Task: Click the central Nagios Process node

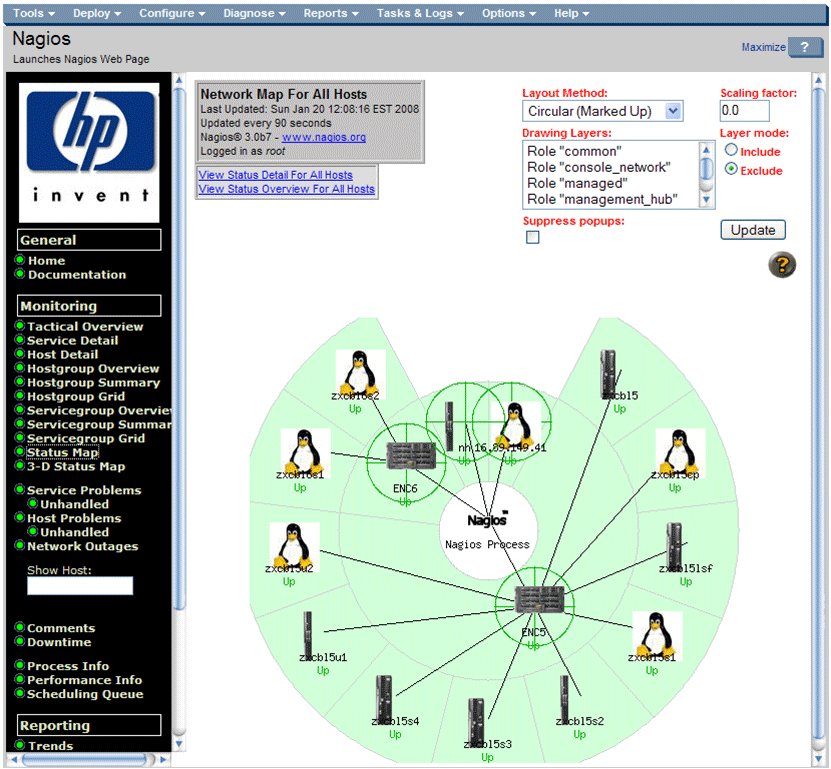Action: click(488, 530)
